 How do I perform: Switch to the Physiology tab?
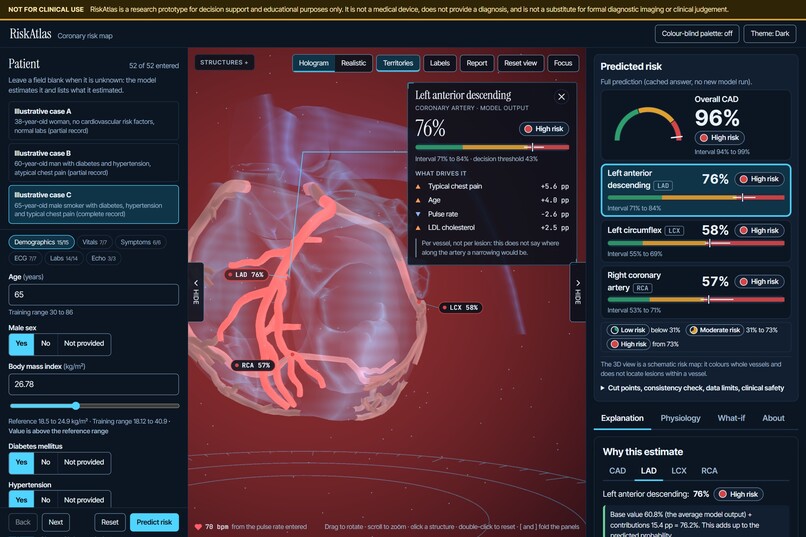click(x=680, y=418)
